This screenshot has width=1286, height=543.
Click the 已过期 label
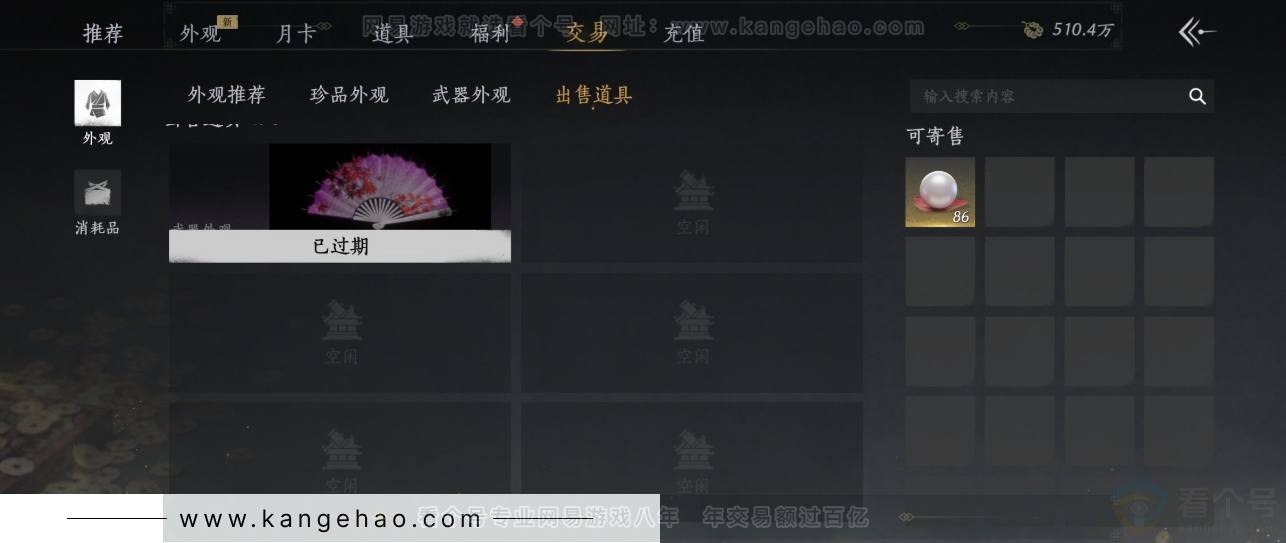tap(340, 246)
